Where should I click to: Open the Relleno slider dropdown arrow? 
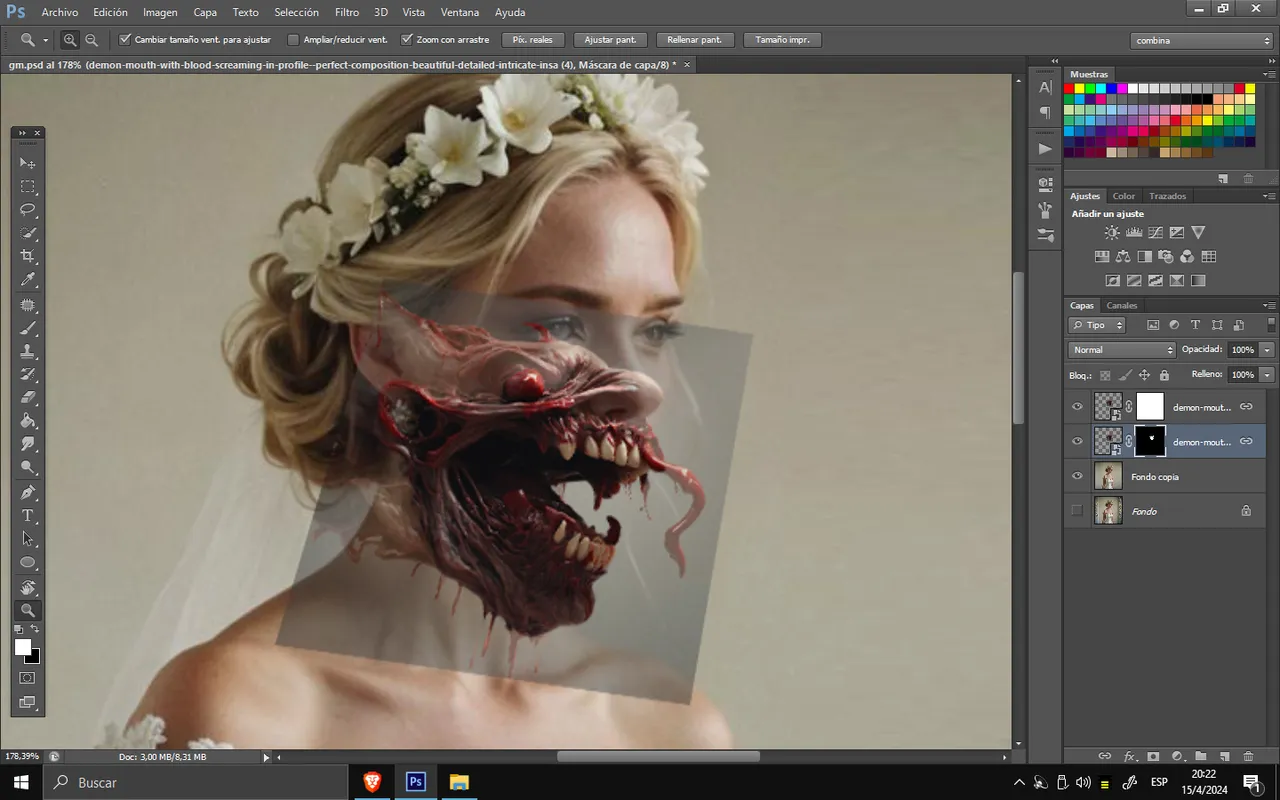[1267, 374]
